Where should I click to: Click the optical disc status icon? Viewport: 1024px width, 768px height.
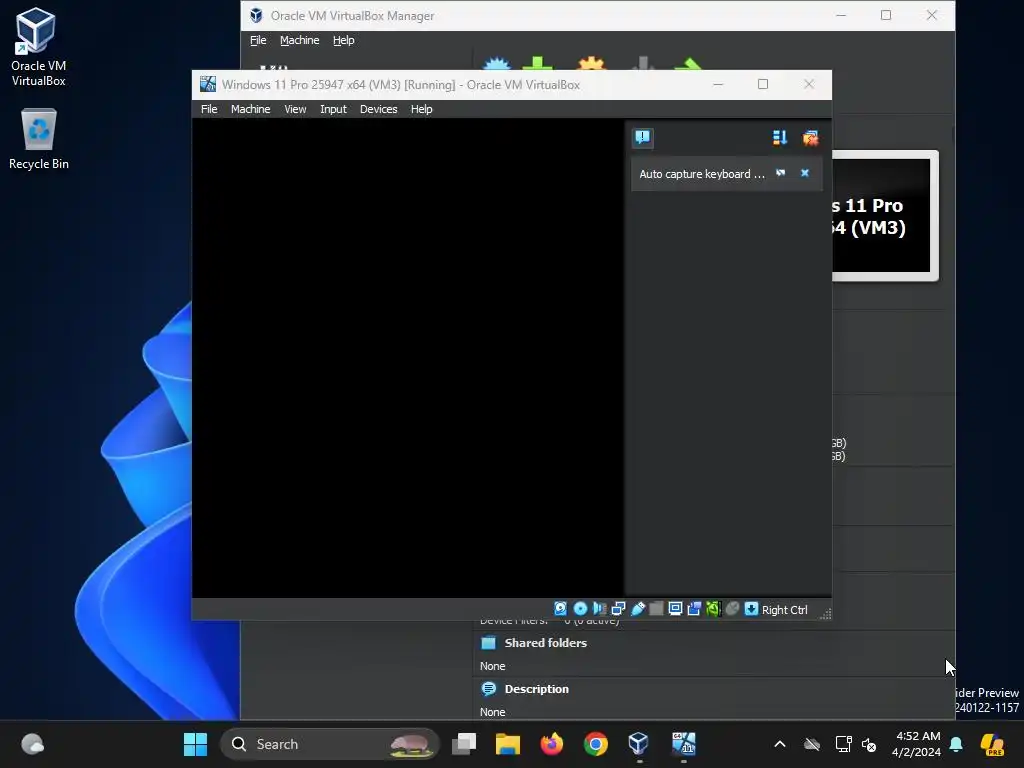pyautogui.click(x=580, y=609)
